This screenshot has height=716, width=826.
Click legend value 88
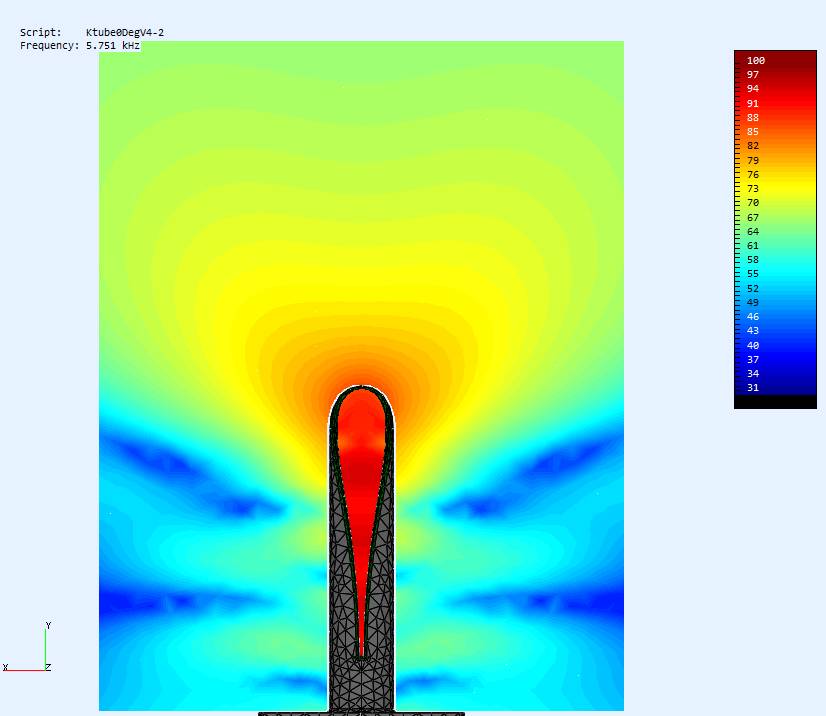point(753,118)
